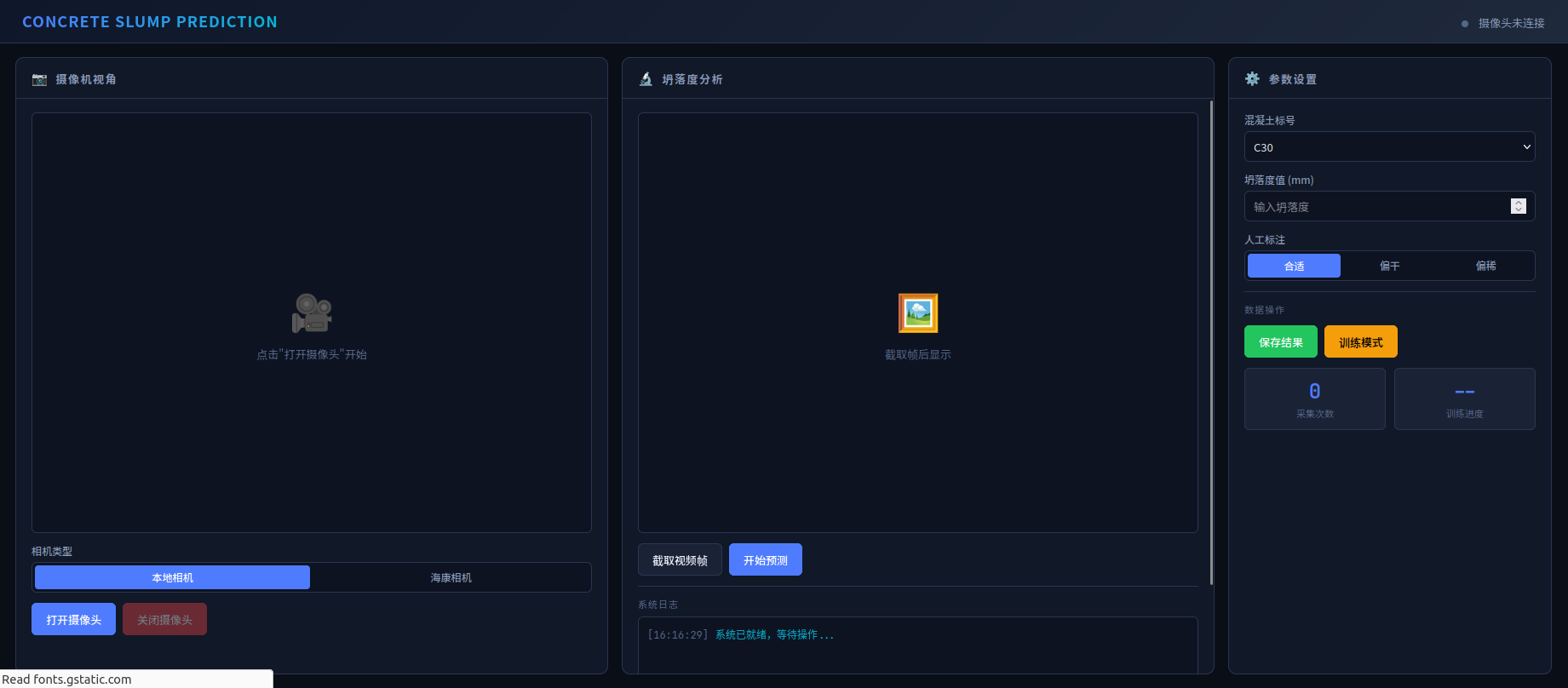Click the orange 训练模式 button
Viewport: 1568px width, 688px height.
pos(1361,341)
